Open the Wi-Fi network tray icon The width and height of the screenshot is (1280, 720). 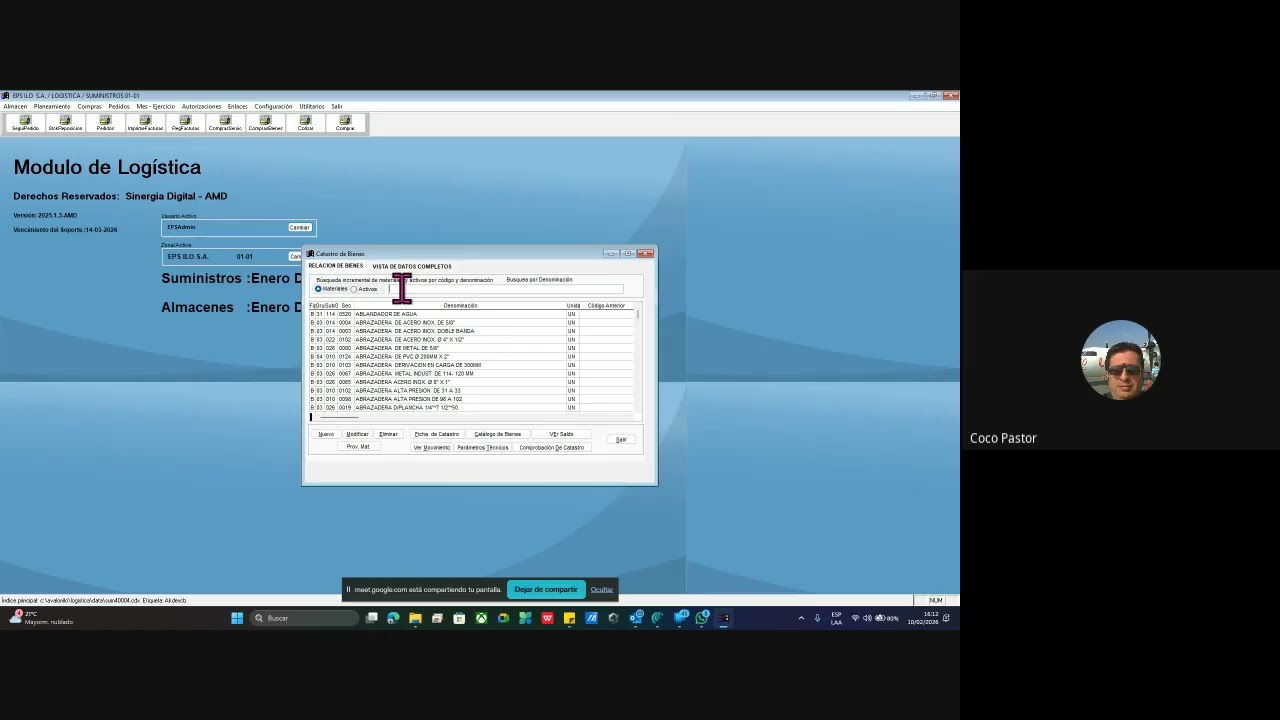pos(855,618)
